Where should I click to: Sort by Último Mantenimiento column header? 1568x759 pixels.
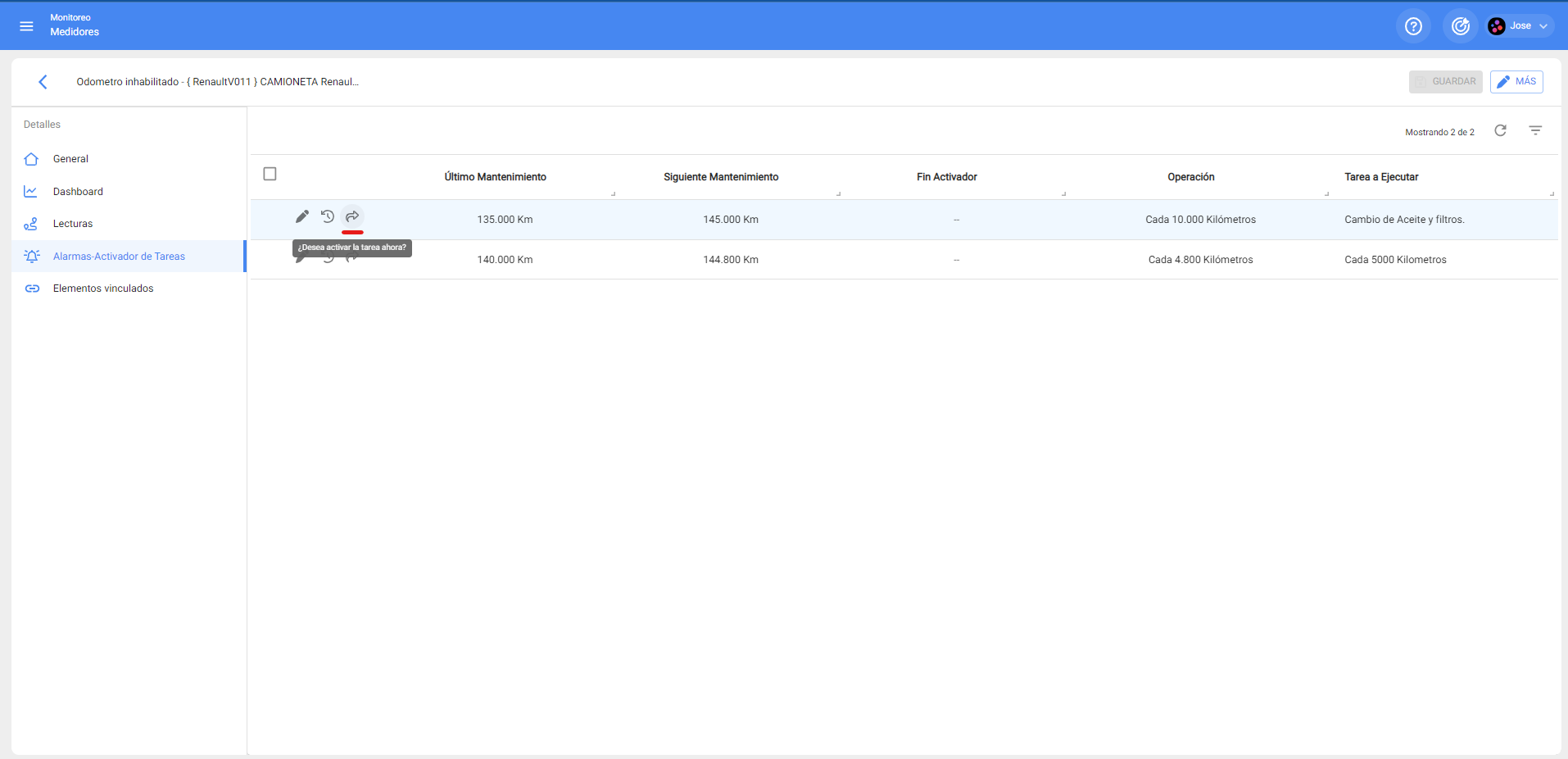coord(495,177)
